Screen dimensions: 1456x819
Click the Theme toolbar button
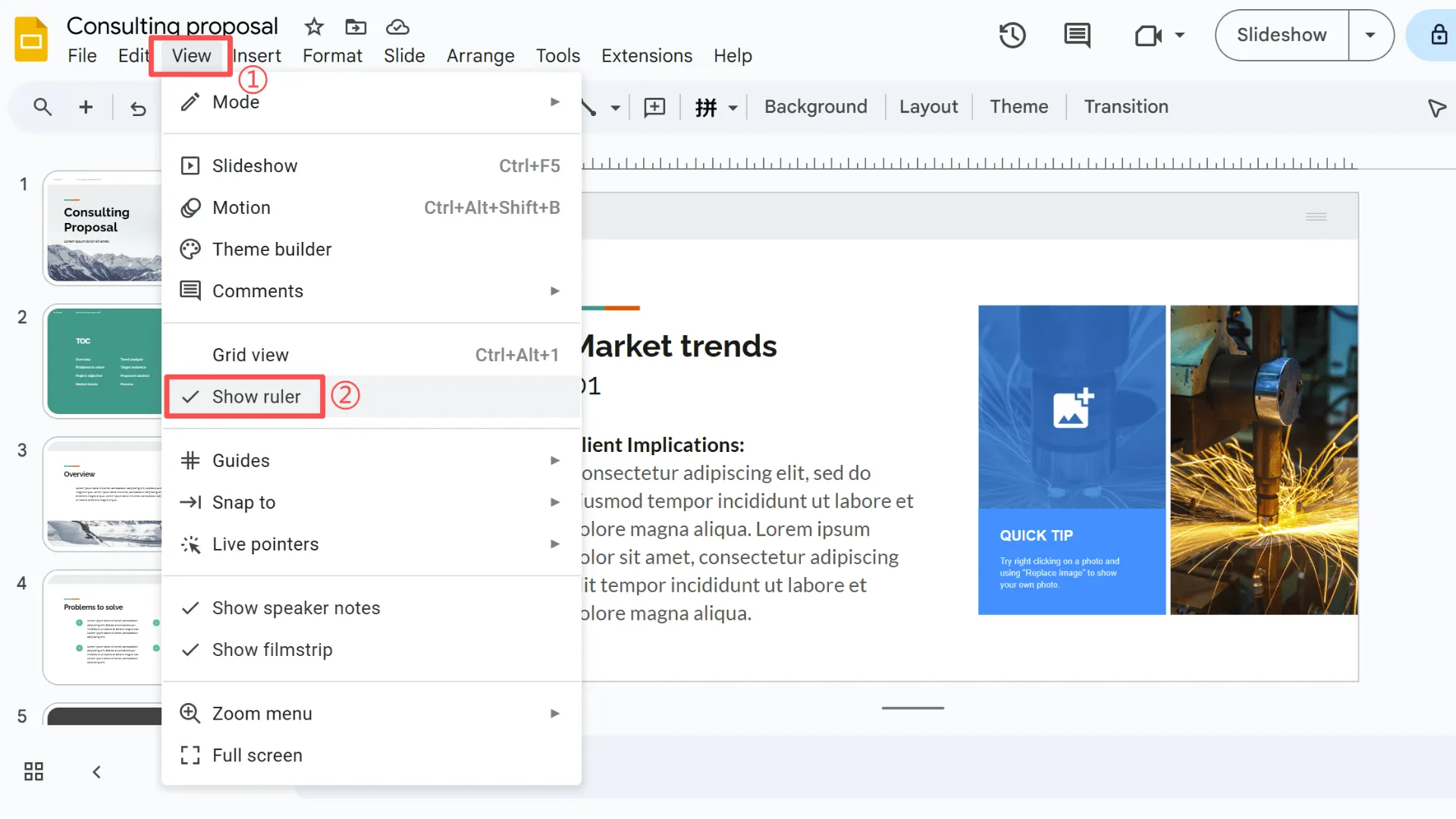(1018, 107)
